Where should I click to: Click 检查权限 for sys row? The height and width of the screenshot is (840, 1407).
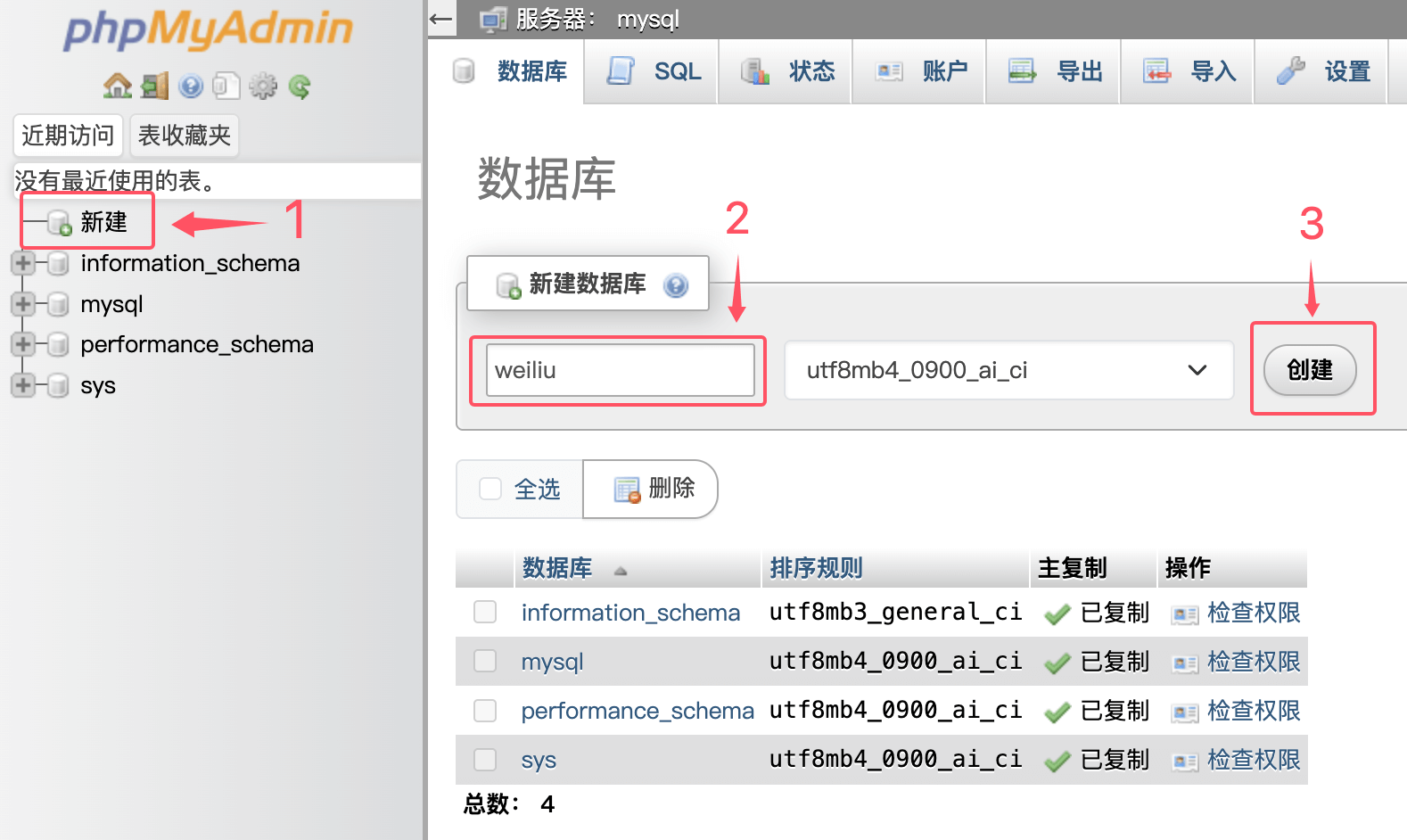point(1254,760)
